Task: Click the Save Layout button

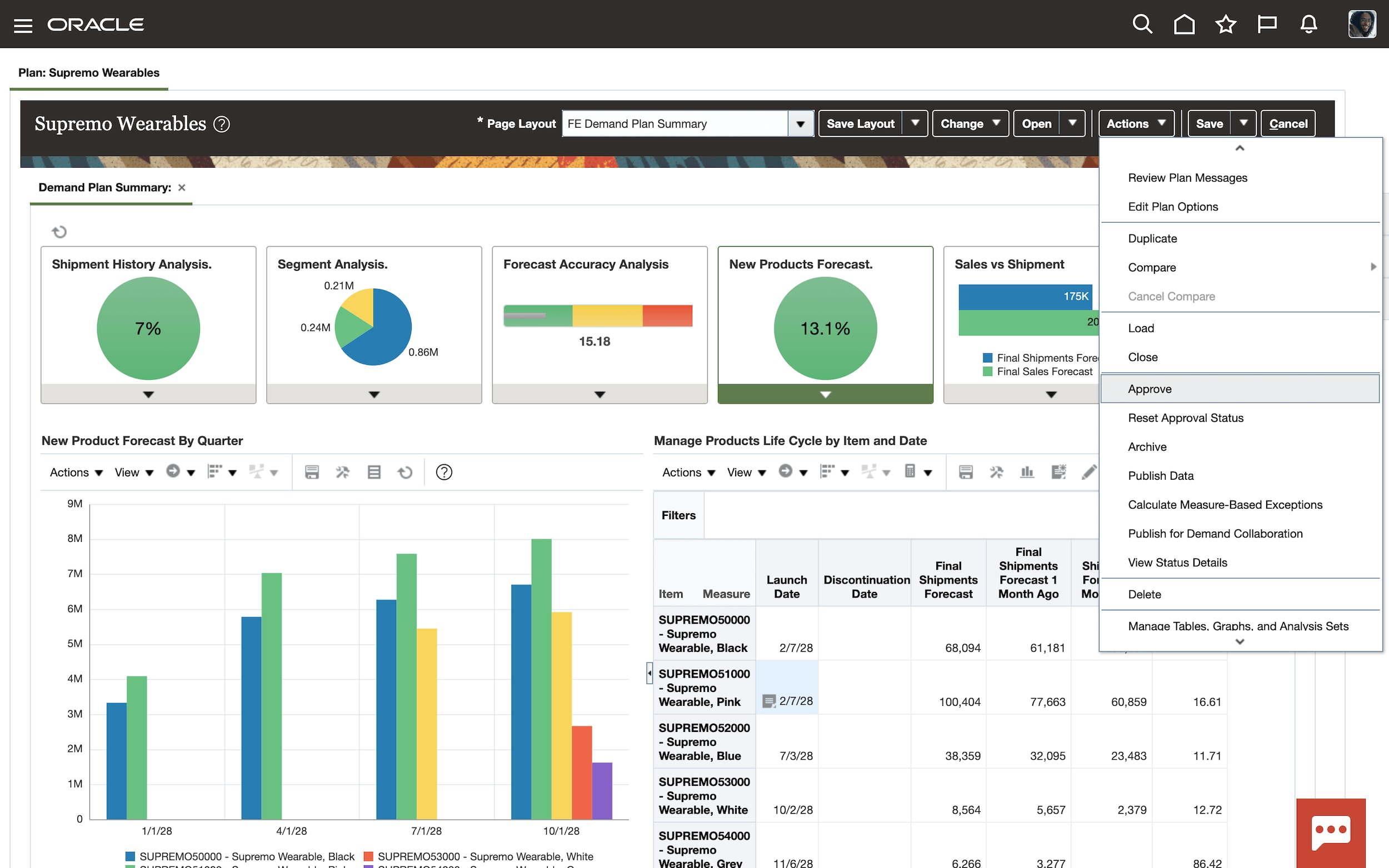Action: (860, 123)
